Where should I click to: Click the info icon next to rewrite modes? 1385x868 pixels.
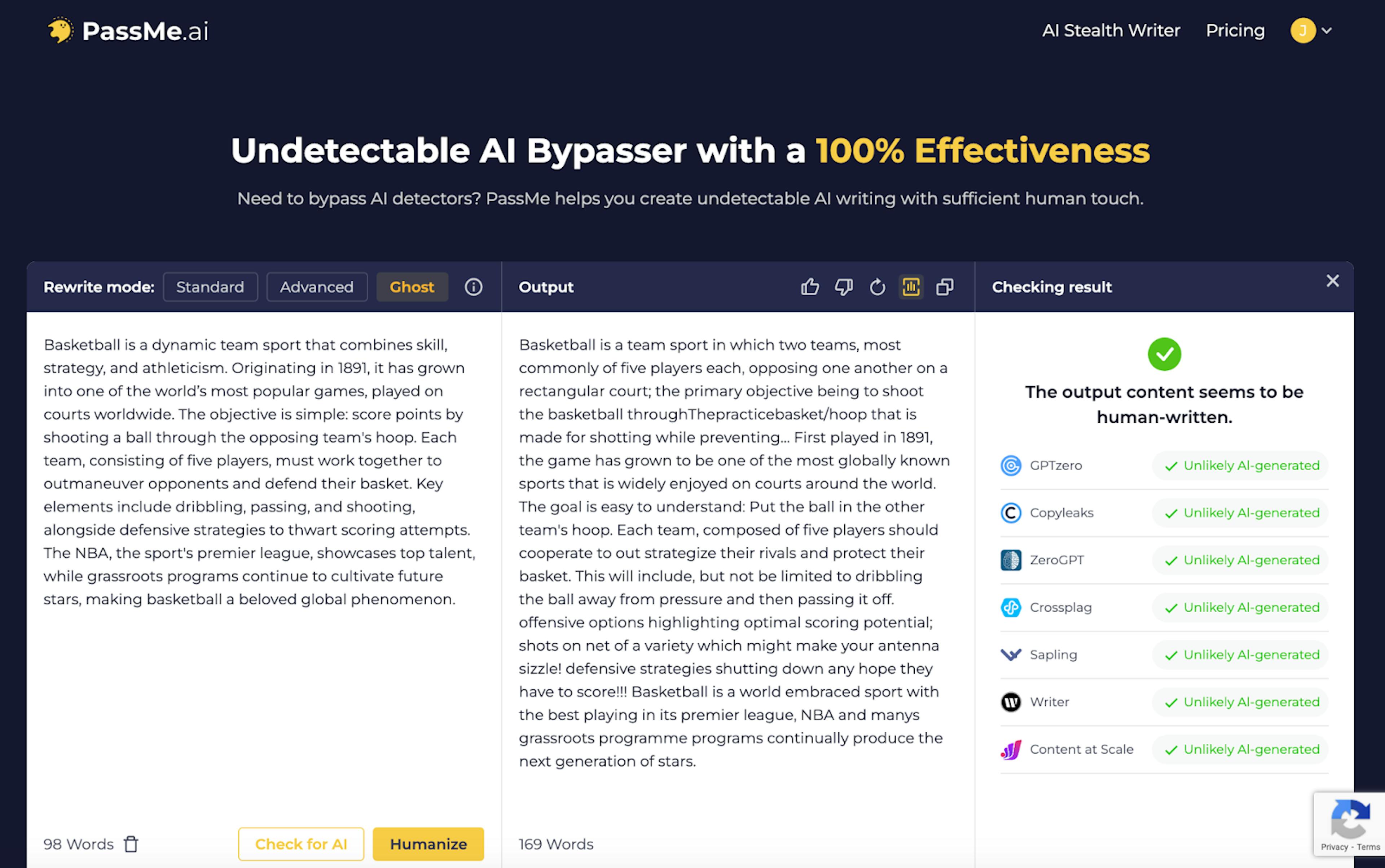coord(472,287)
